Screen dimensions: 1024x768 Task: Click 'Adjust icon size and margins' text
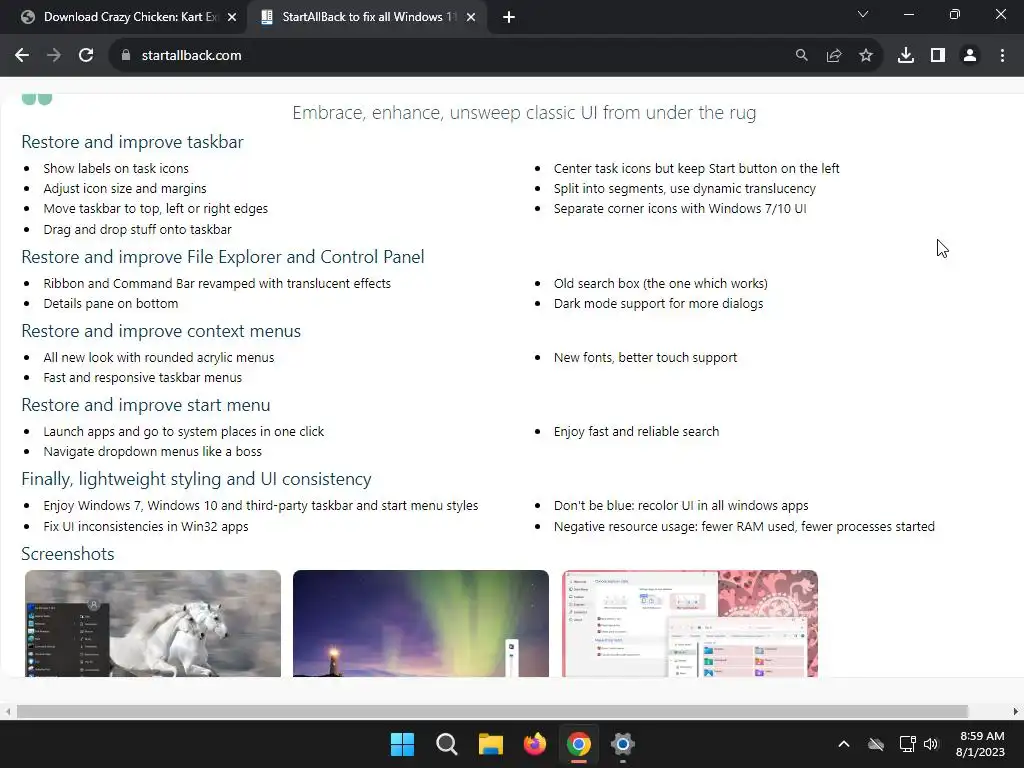pos(125,189)
